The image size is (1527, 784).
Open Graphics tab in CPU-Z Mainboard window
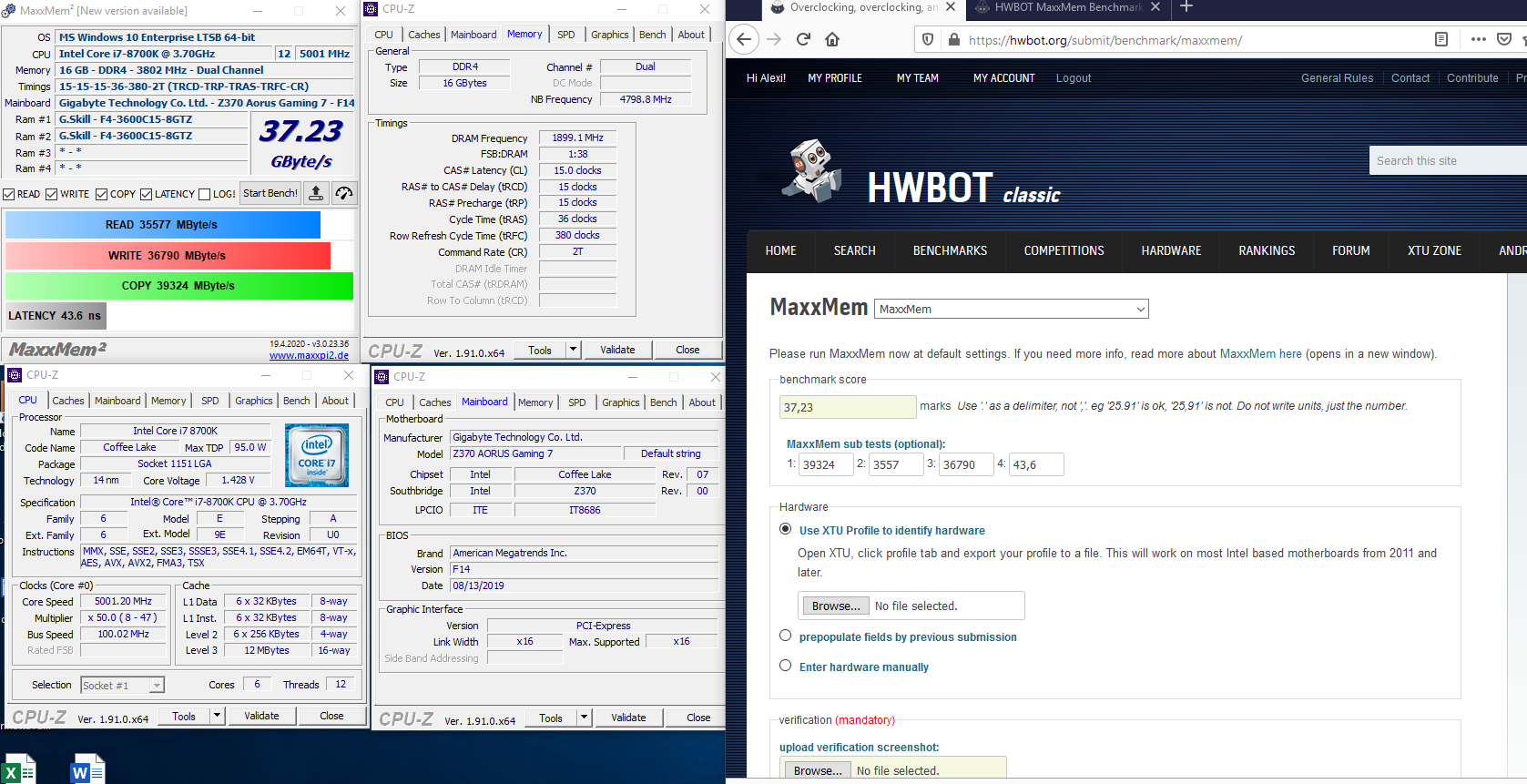621,402
